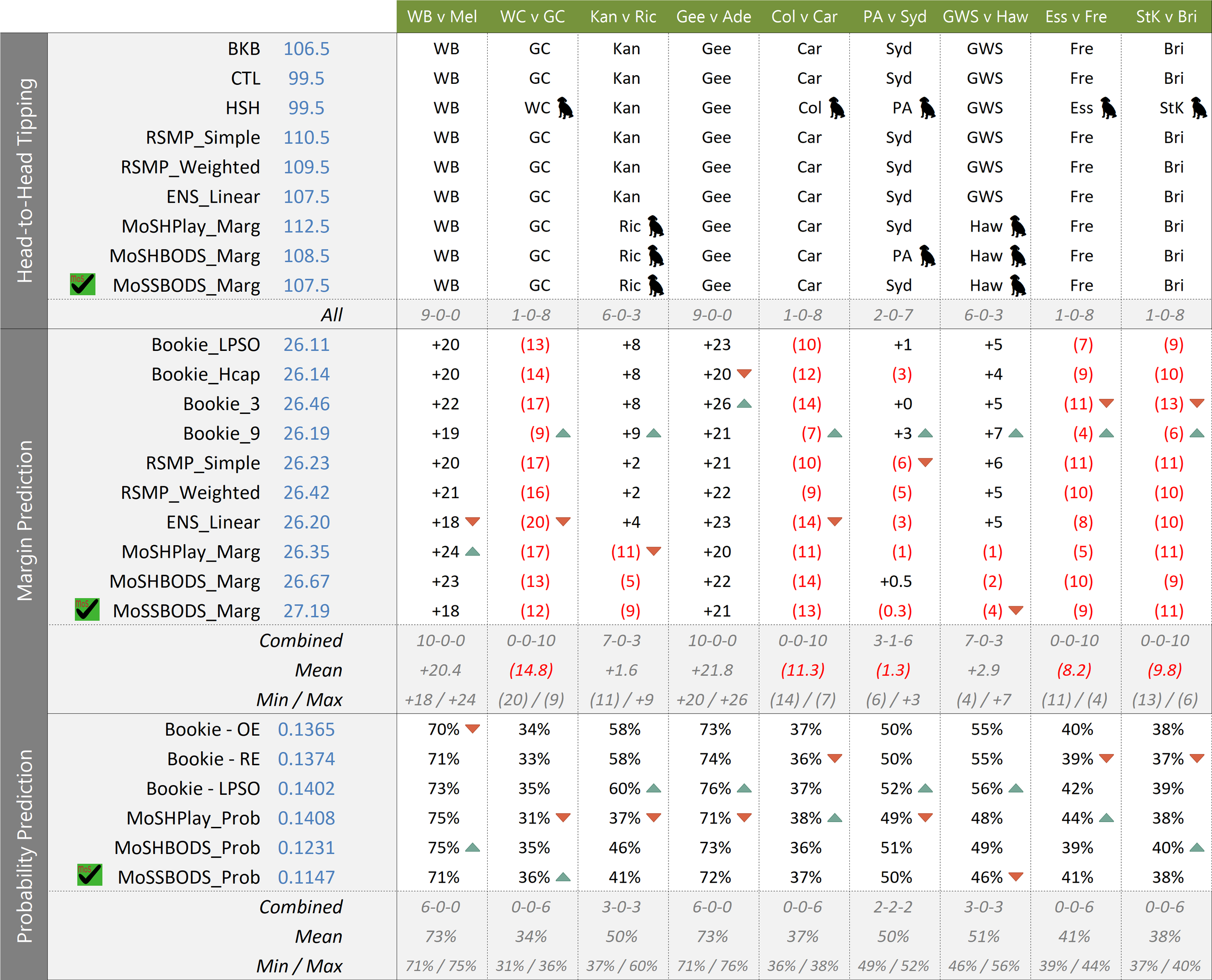
Task: Click the dog icon beside HSH Col tip
Action: 837,108
